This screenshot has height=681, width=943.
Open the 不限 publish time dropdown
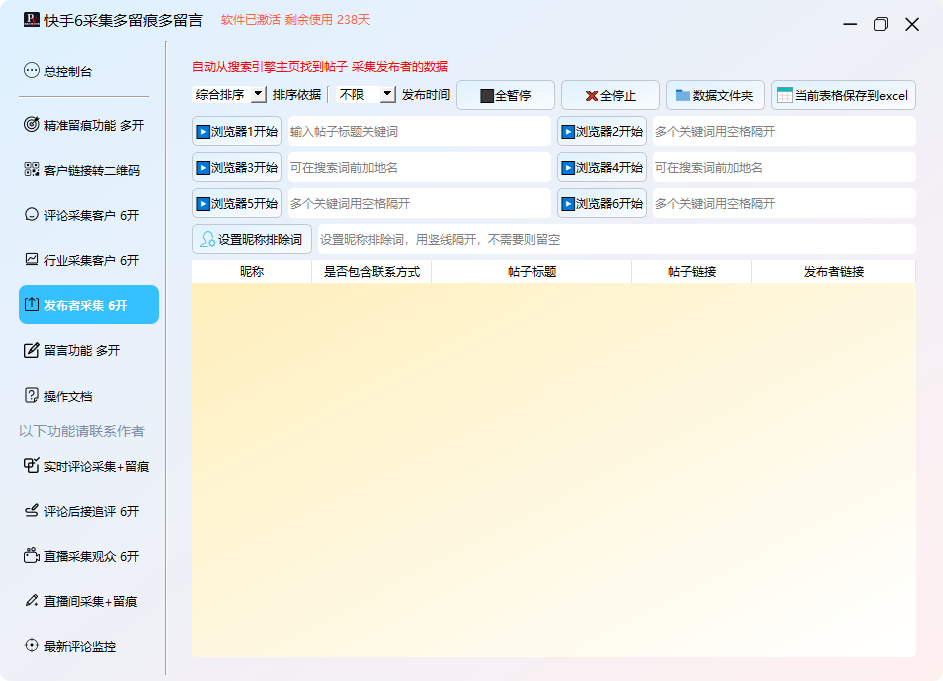click(x=387, y=95)
